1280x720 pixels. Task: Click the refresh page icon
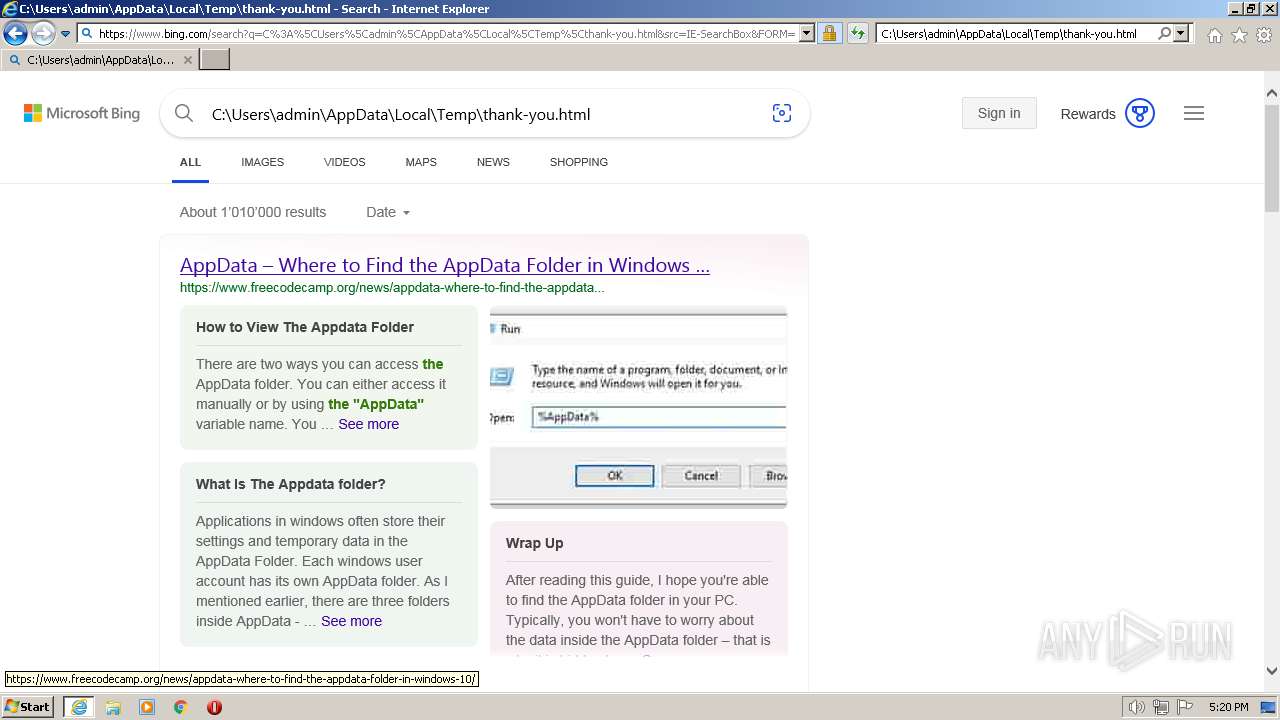(x=858, y=34)
